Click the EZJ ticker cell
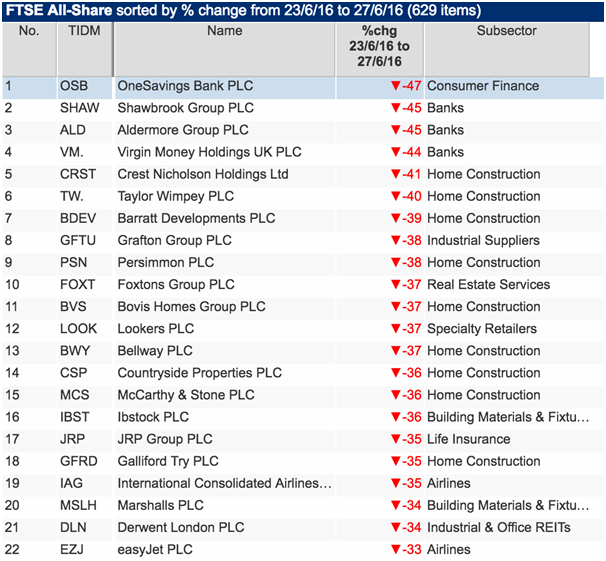The height and width of the screenshot is (561, 606). click(x=71, y=549)
